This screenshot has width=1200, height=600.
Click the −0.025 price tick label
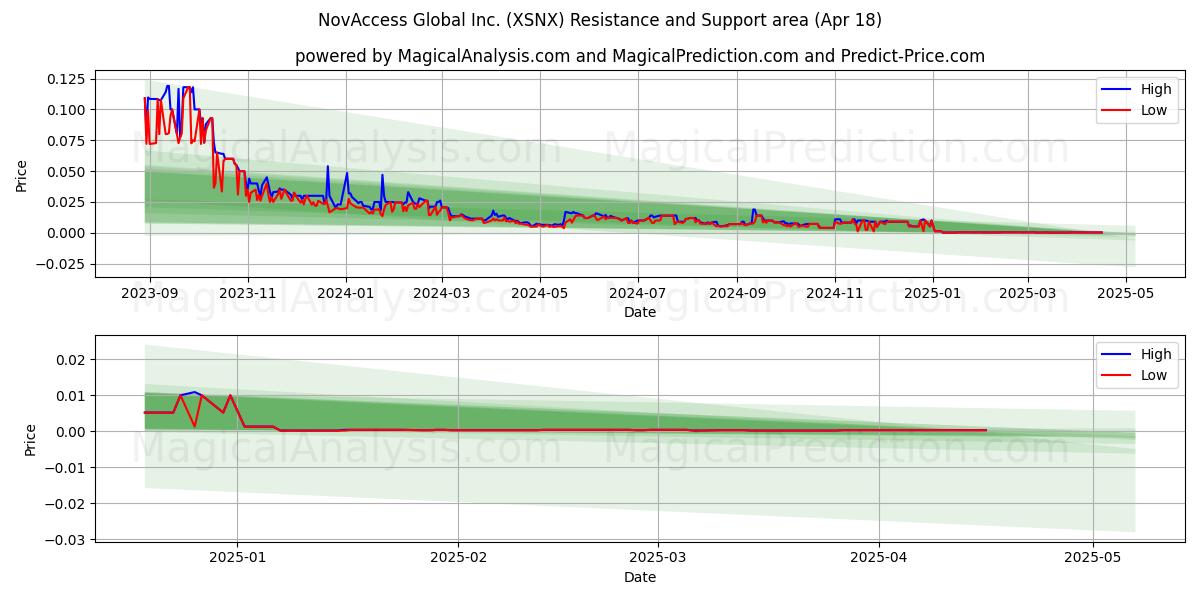pos(62,264)
